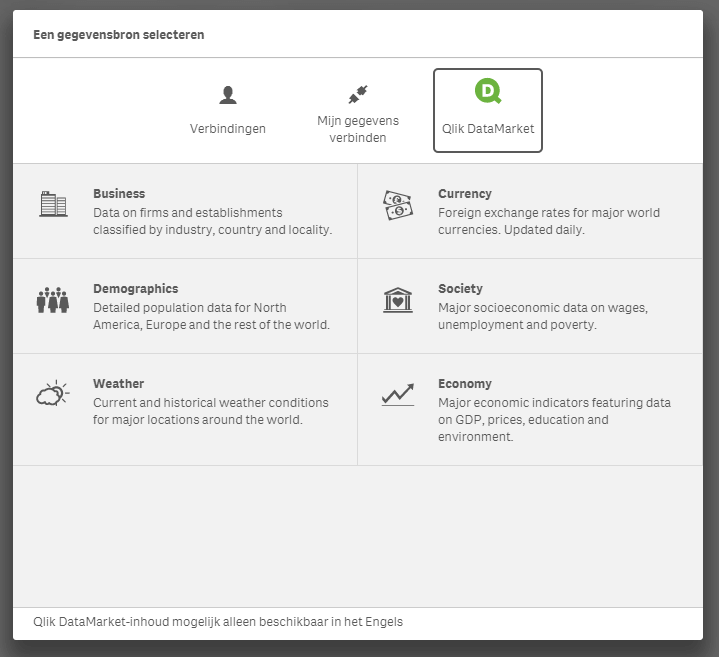
Task: Select the Verbindingen person icon
Action: pos(228,95)
